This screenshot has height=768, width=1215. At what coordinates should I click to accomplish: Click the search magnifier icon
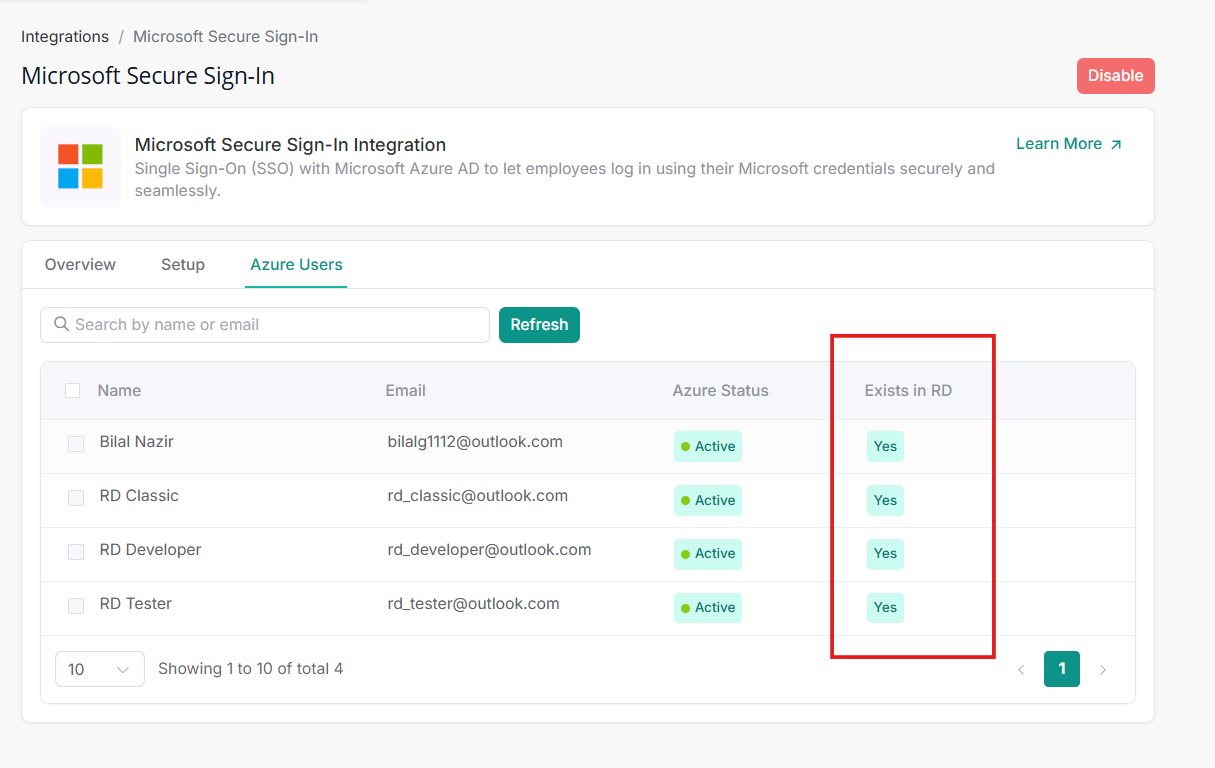coord(61,324)
